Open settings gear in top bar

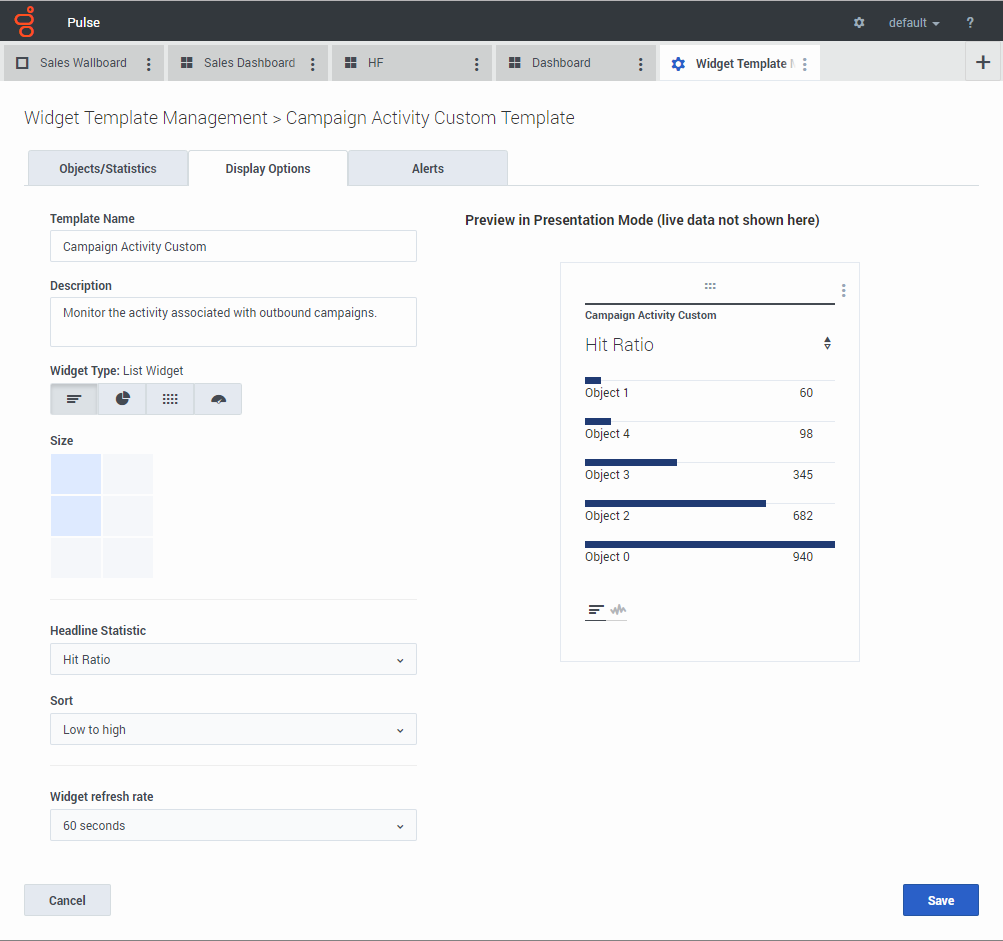(x=859, y=22)
